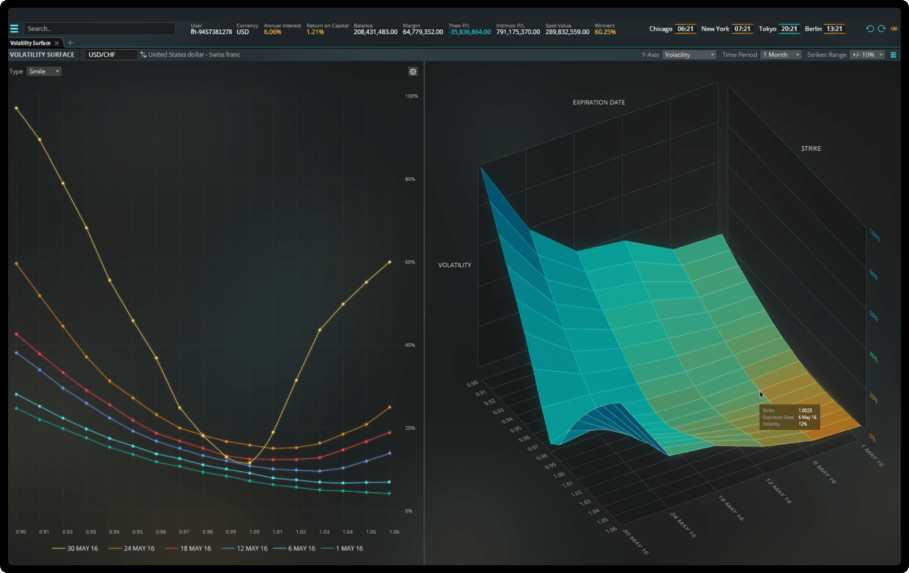909x573 pixels.
Task: Click the USD/CHF currency pair field
Action: [x=110, y=55]
